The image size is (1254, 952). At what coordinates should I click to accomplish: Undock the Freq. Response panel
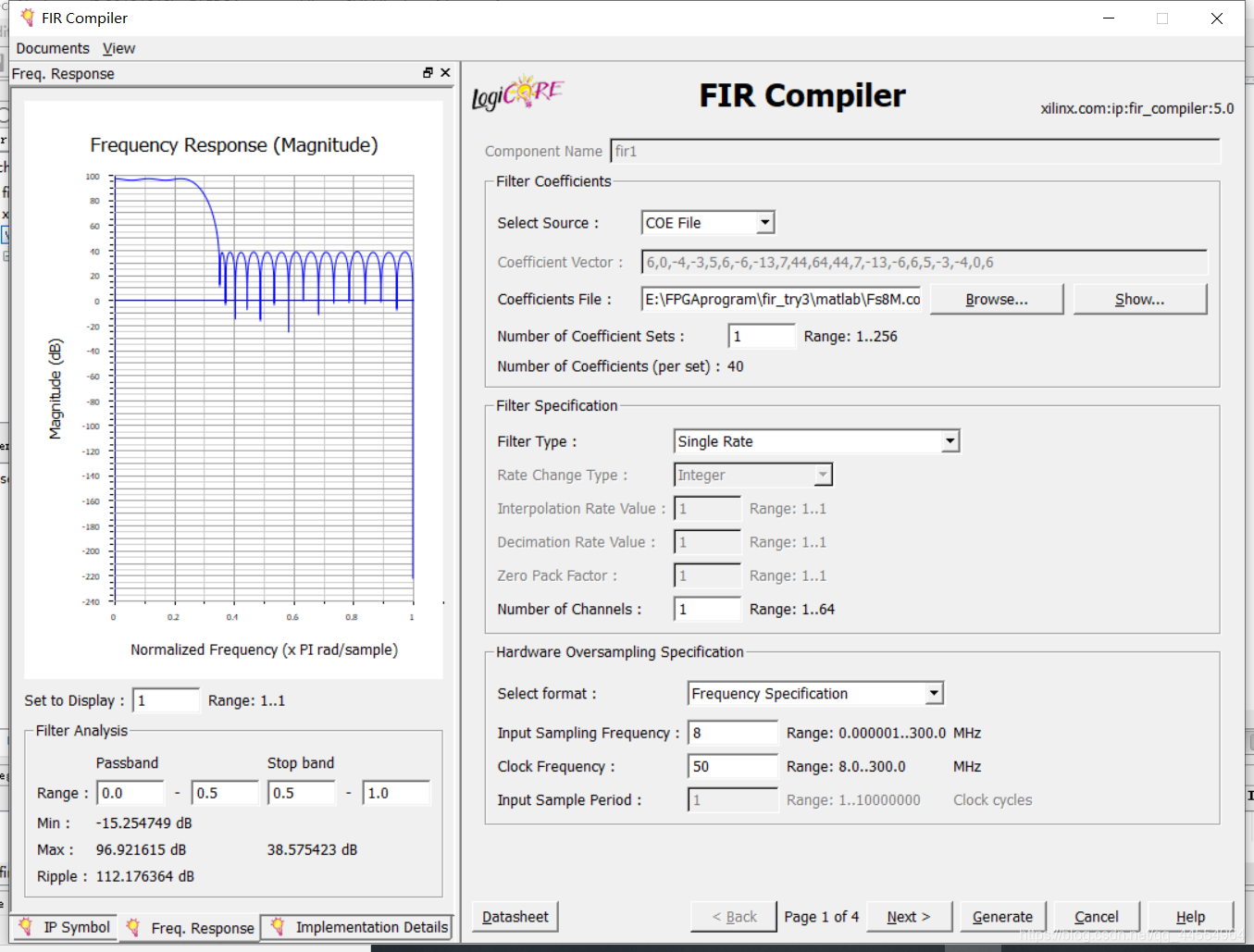click(428, 72)
